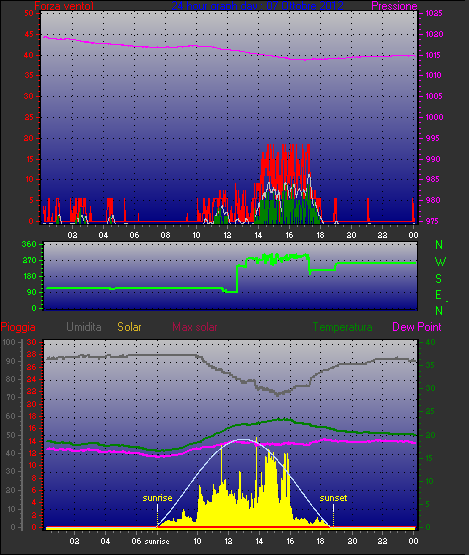The width and height of the screenshot is (469, 555).
Task: Click the sunrise marker label in solar chart
Action: click(157, 498)
